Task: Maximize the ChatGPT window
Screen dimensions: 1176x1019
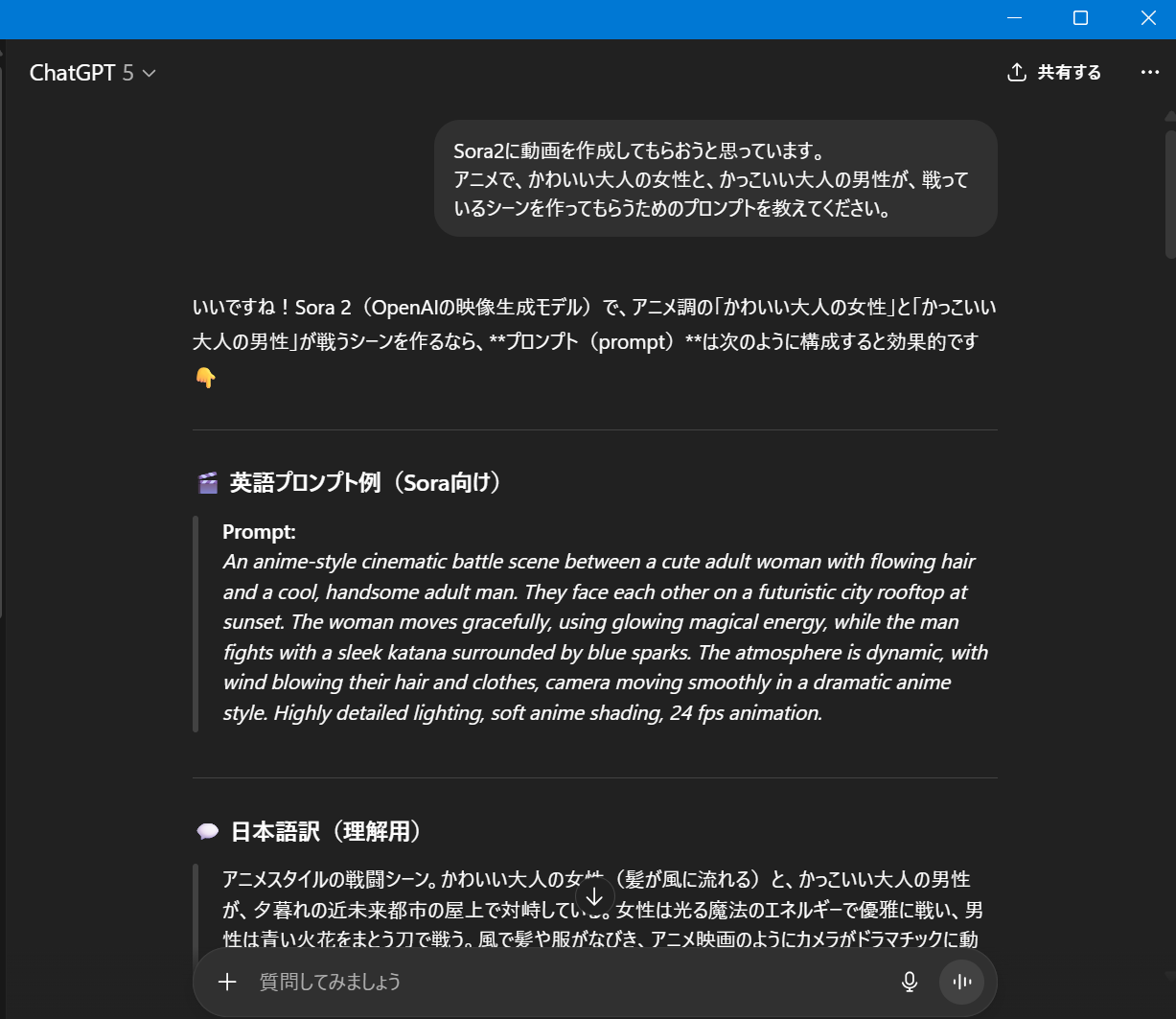Action: pos(1080,18)
